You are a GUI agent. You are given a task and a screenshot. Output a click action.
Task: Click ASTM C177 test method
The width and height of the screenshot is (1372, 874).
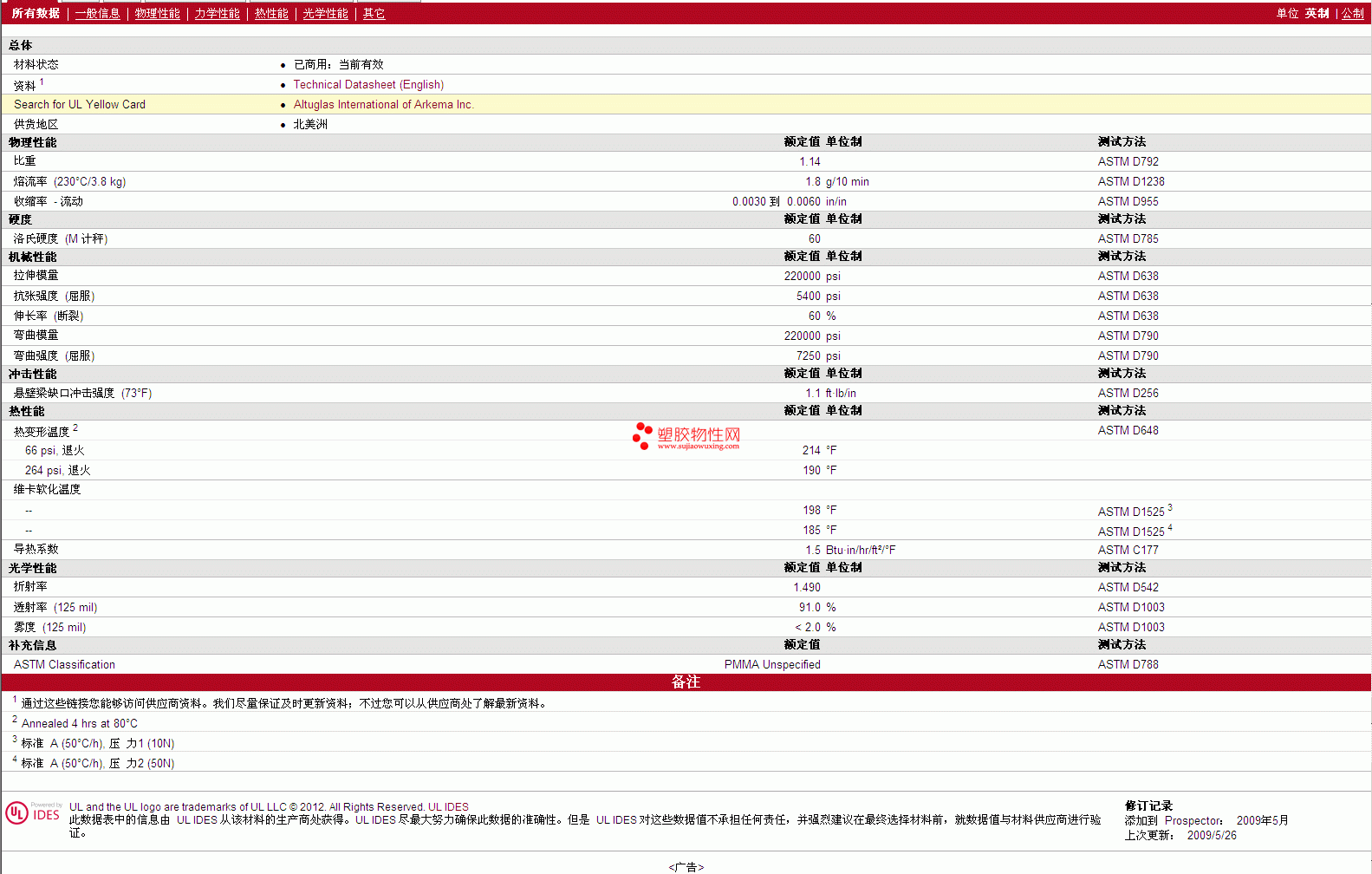(1128, 551)
